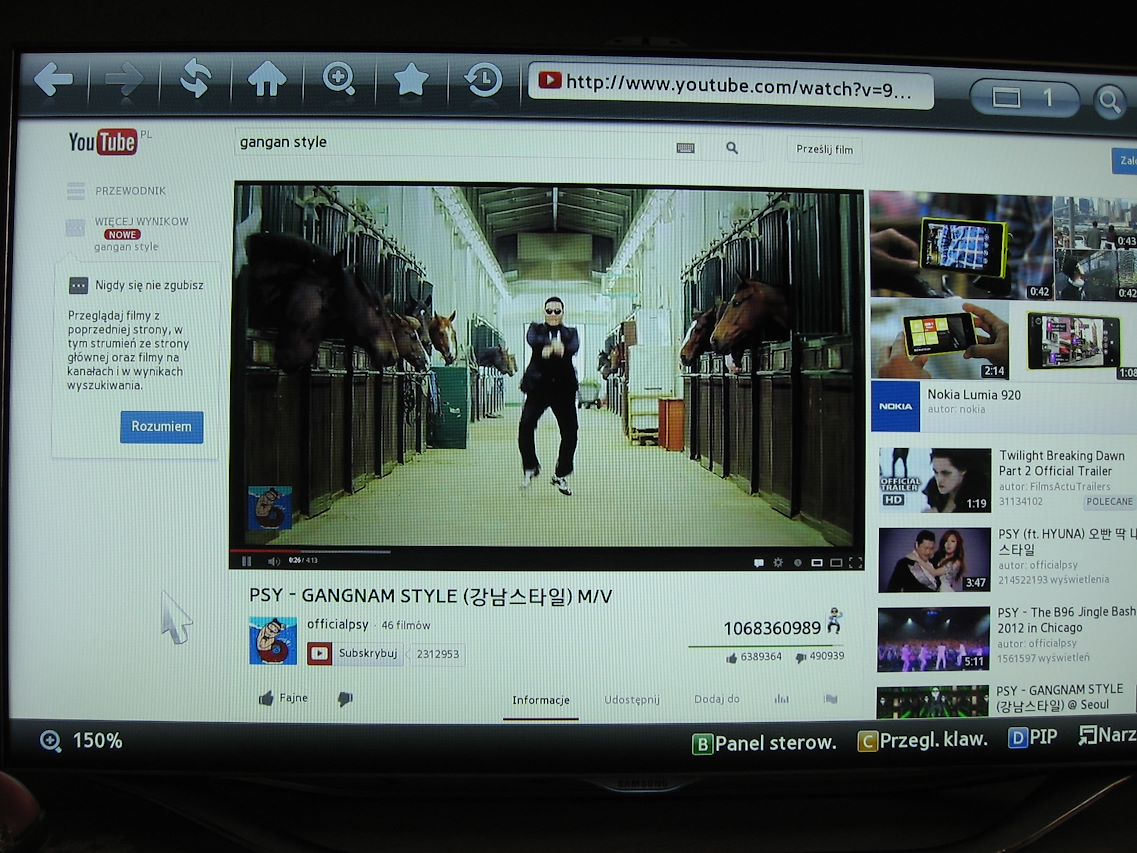
Task: Click the view count 1068360989
Action: tap(772, 627)
